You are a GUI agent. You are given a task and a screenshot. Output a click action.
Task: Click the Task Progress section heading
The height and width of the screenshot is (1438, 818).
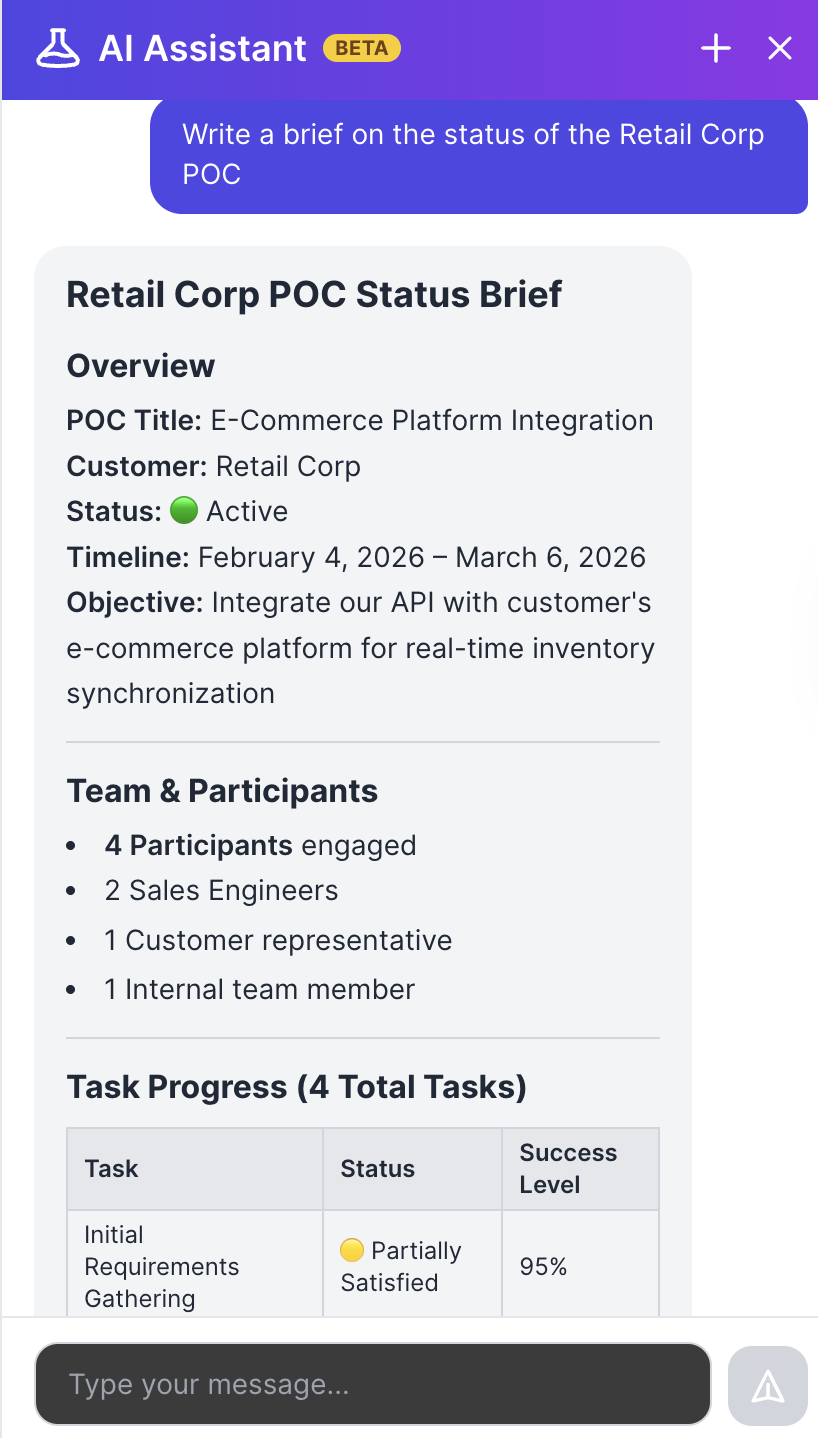click(297, 1087)
